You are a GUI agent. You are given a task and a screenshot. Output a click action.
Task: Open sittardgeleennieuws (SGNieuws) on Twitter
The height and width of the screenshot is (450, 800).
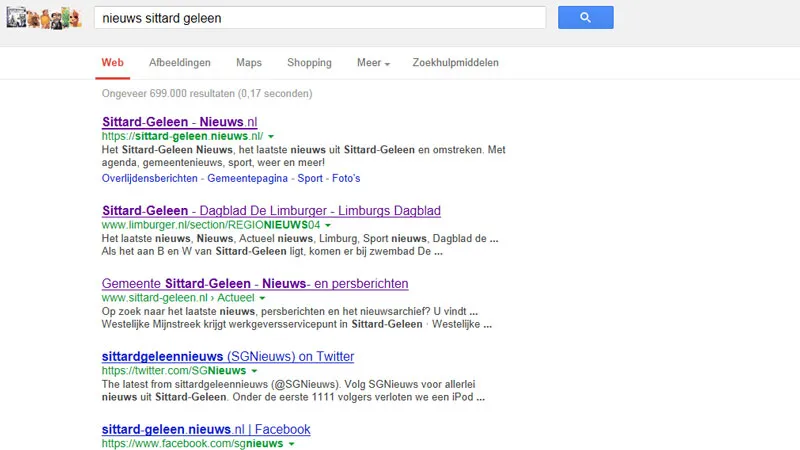228,357
